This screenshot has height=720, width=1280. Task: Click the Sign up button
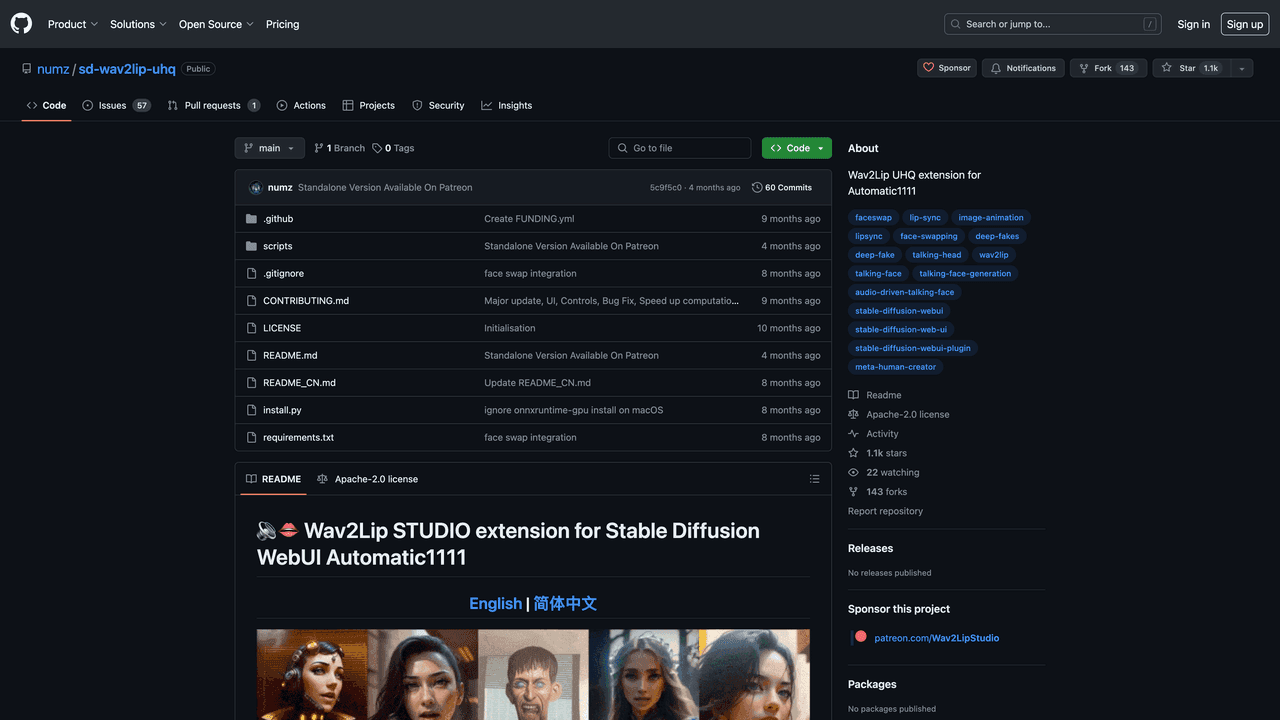click(1245, 24)
